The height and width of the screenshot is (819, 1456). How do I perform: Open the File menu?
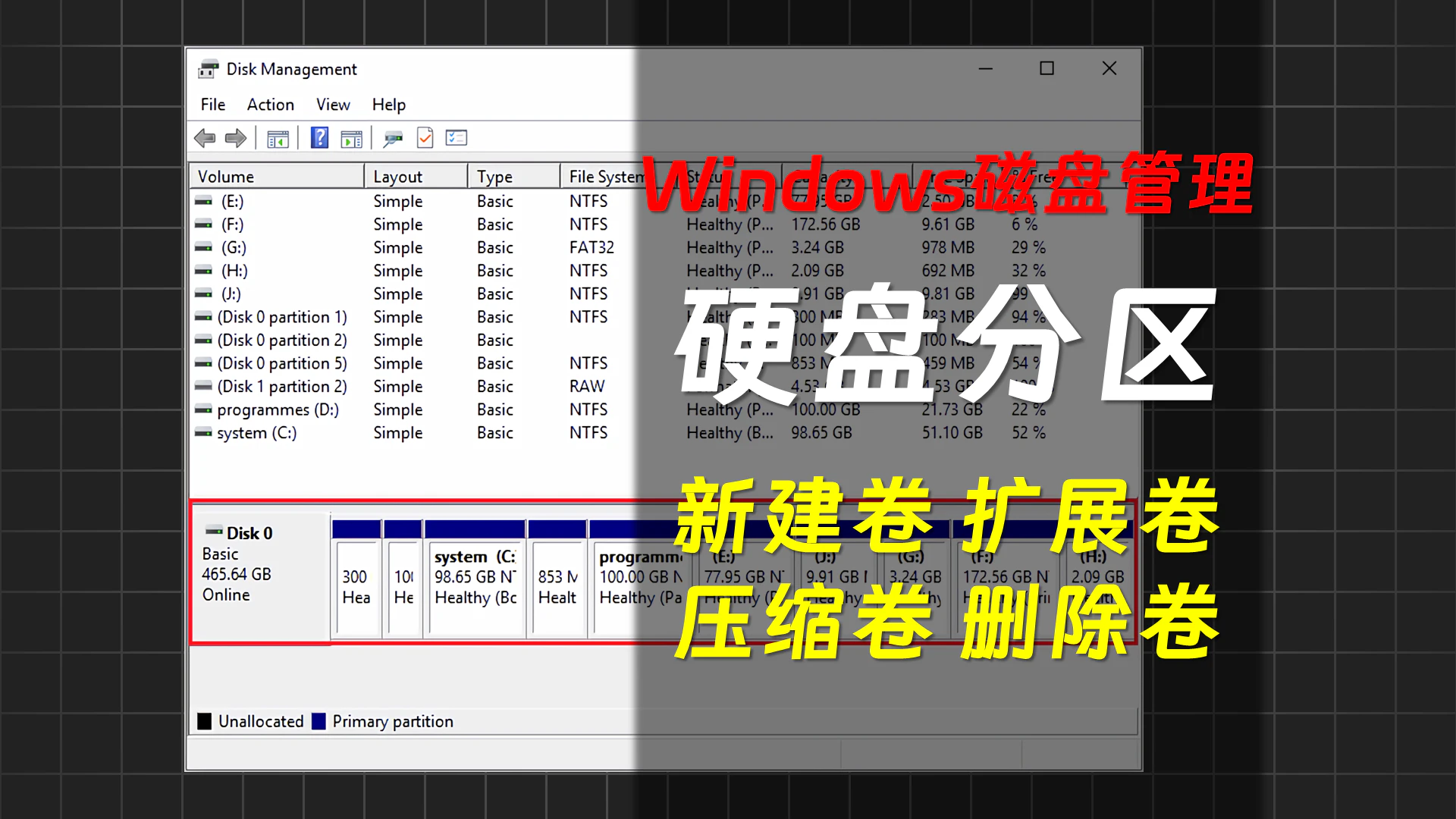212,104
